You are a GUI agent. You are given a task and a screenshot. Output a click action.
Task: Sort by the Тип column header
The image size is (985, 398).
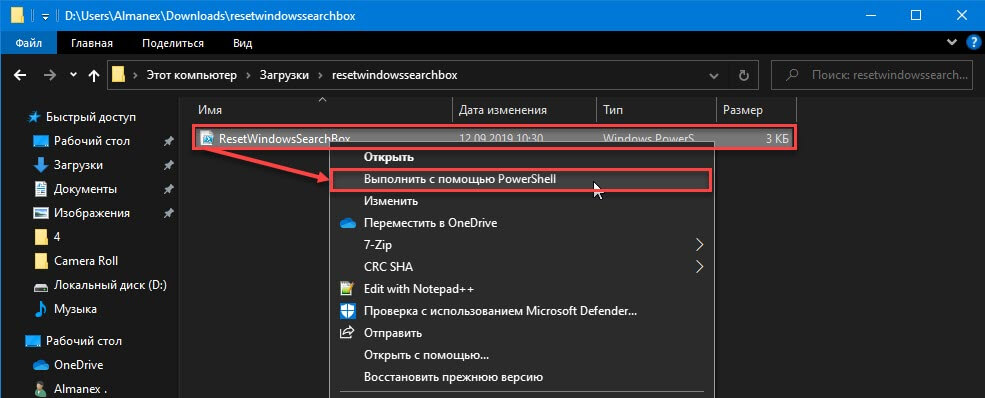[x=656, y=110]
